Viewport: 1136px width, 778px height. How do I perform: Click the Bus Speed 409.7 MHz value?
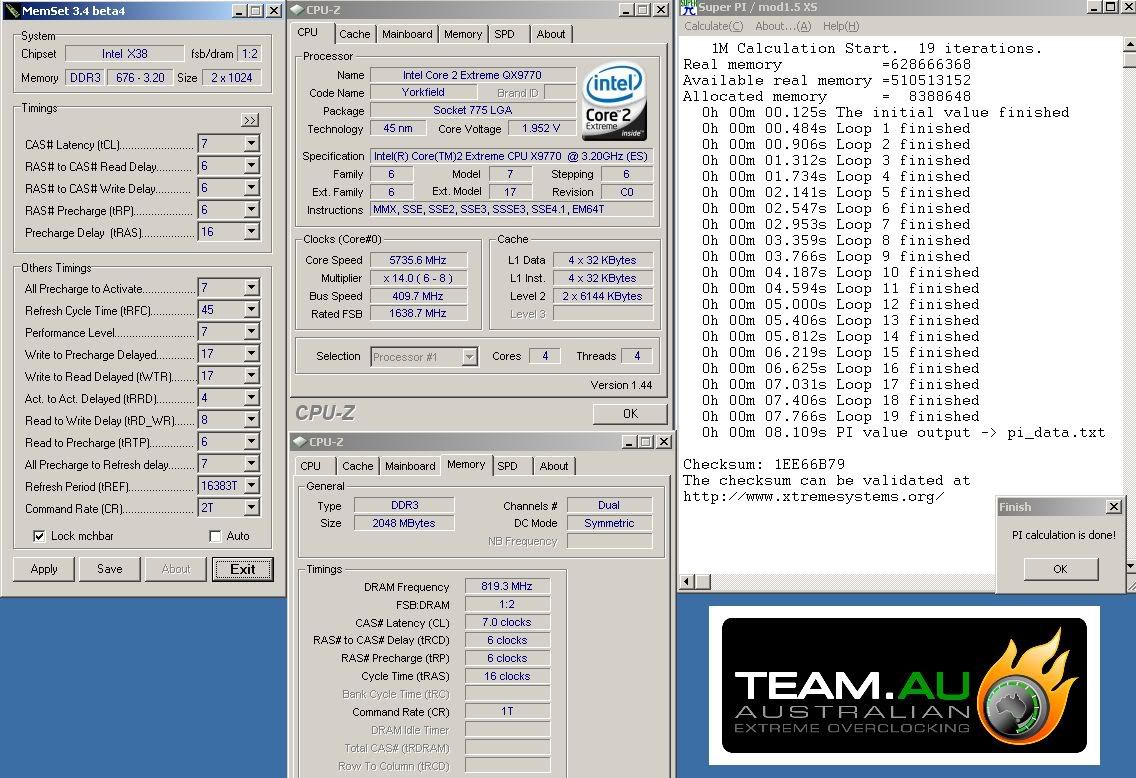[x=418, y=296]
